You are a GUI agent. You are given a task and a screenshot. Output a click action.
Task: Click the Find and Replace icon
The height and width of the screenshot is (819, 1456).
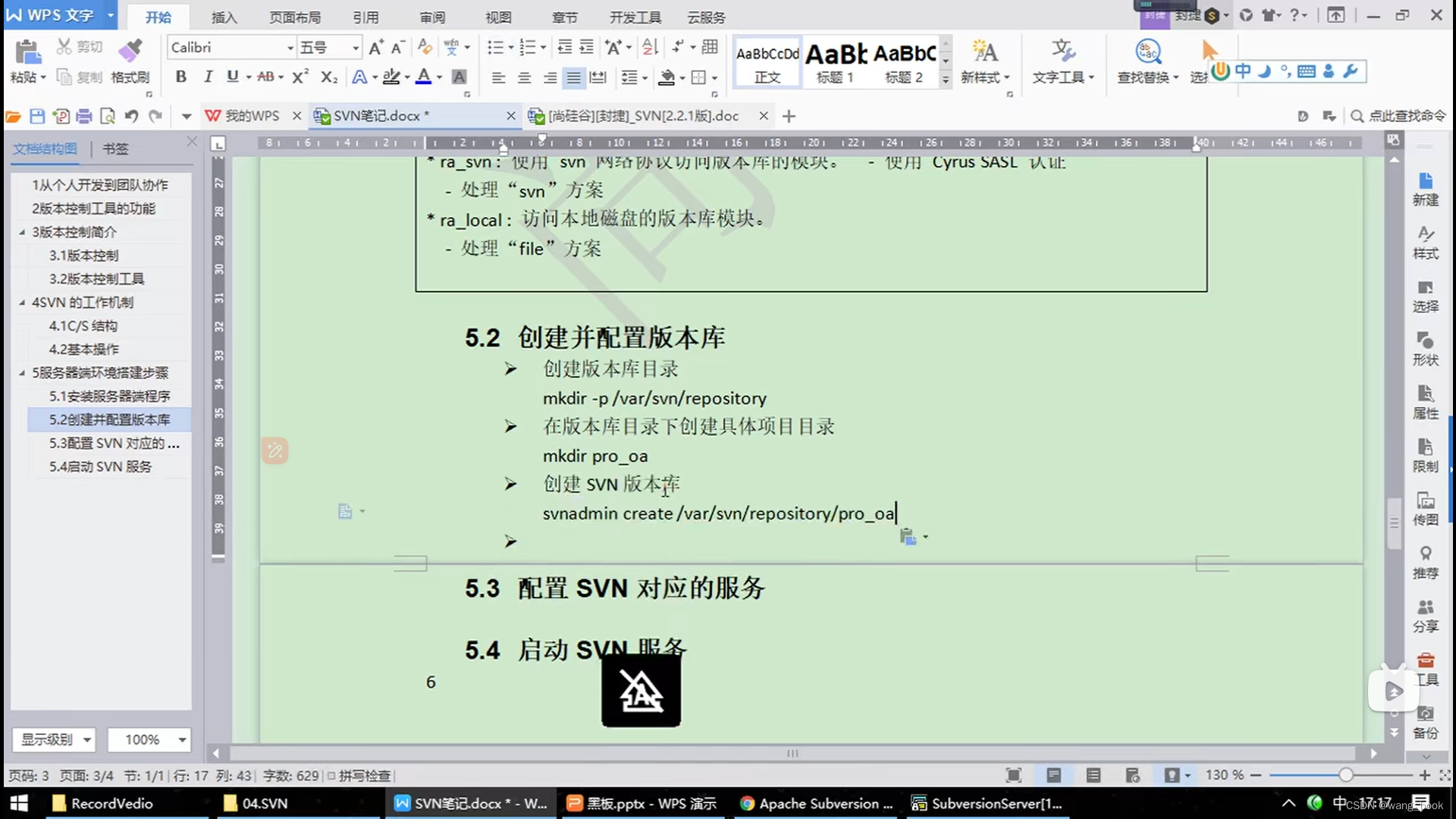coord(1147,52)
